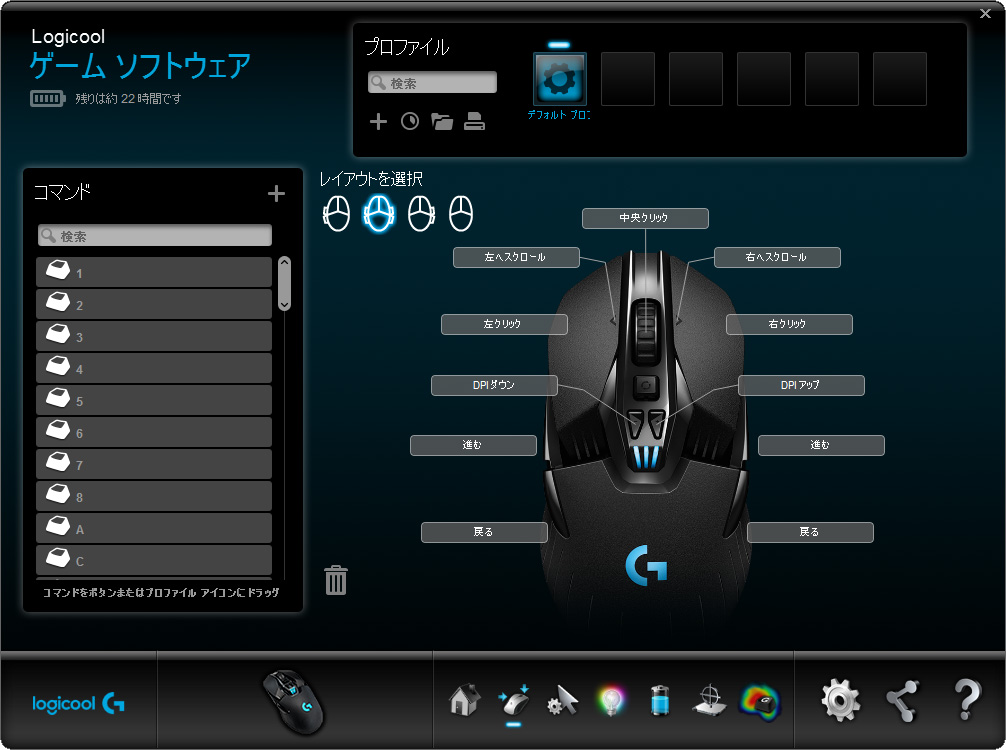Click the right 進む button label
Viewport: 1006px width, 750px height.
pos(821,445)
